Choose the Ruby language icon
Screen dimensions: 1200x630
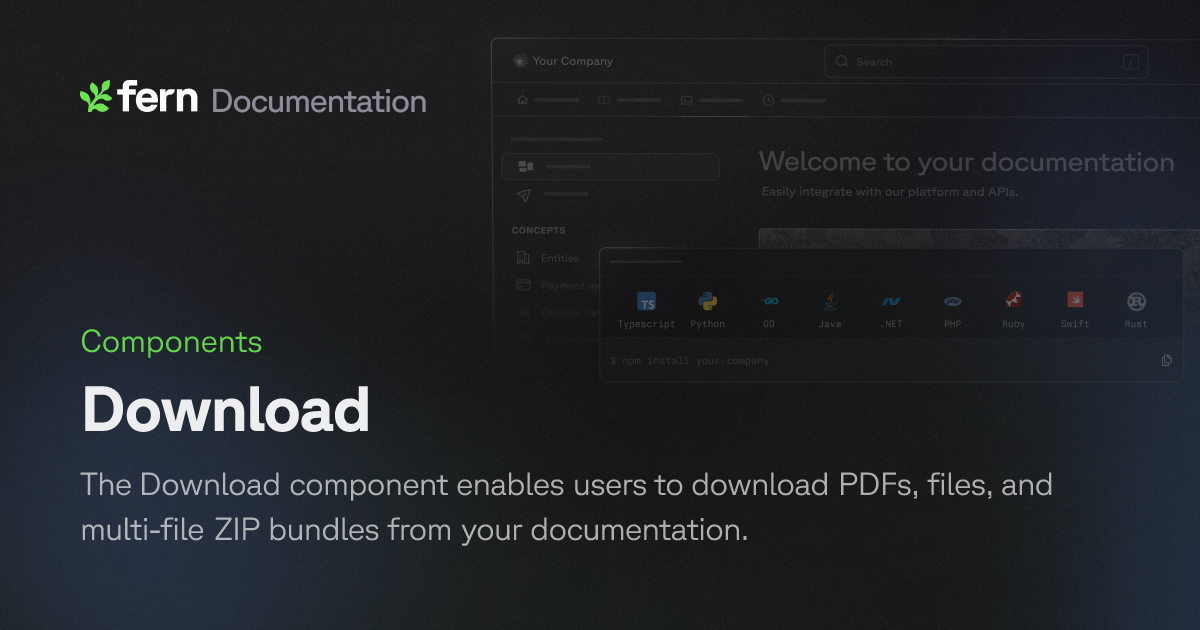[x=1014, y=301]
